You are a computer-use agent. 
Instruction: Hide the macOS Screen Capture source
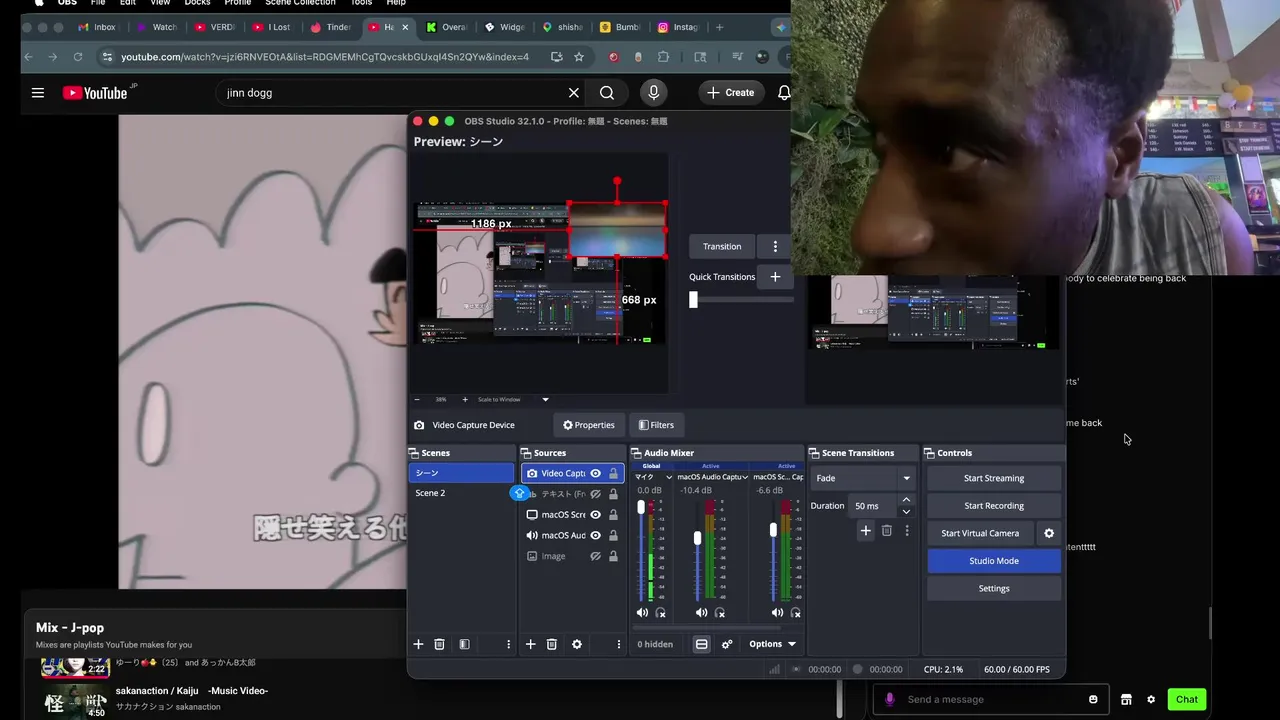tap(596, 515)
